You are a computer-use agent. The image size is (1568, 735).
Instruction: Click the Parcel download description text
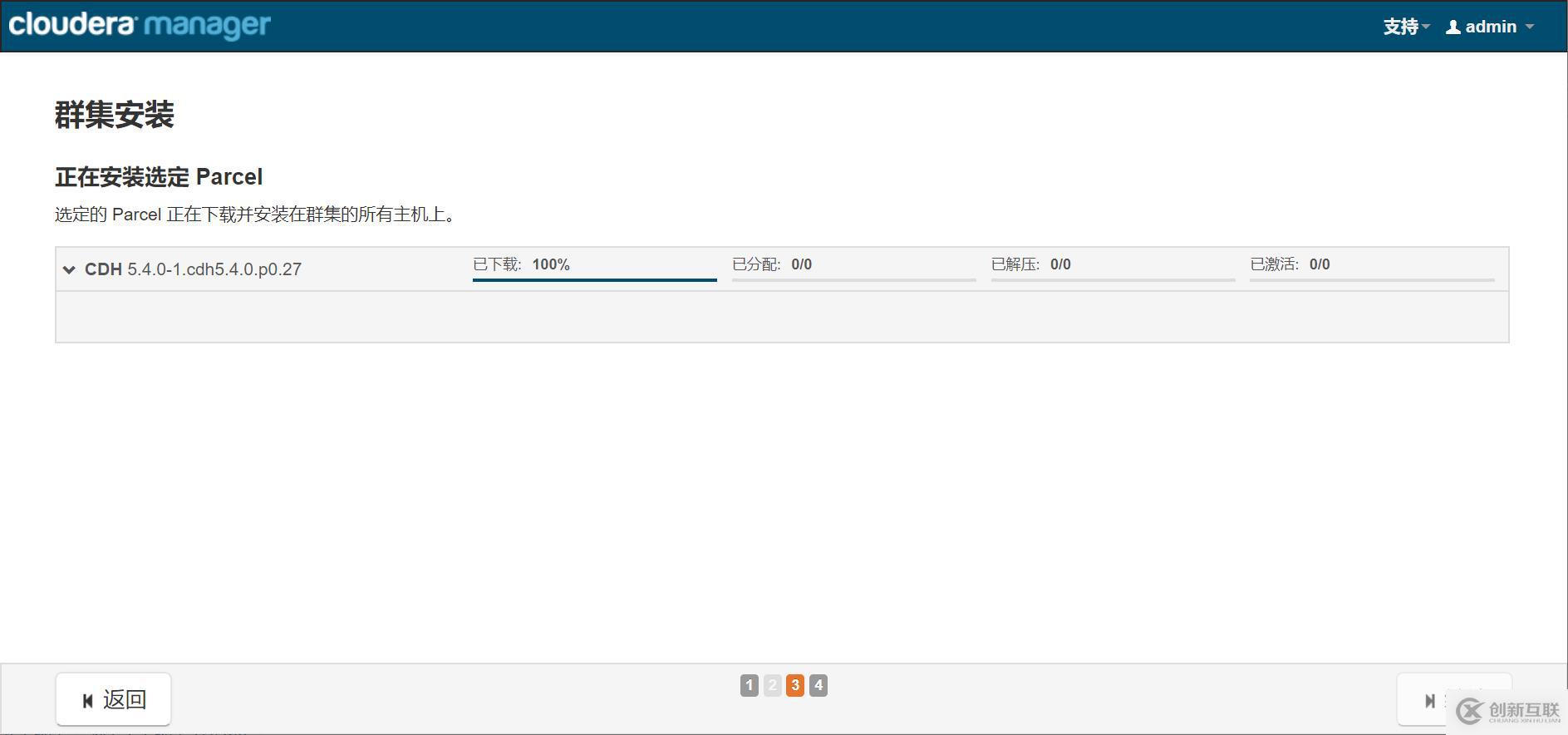[x=256, y=215]
